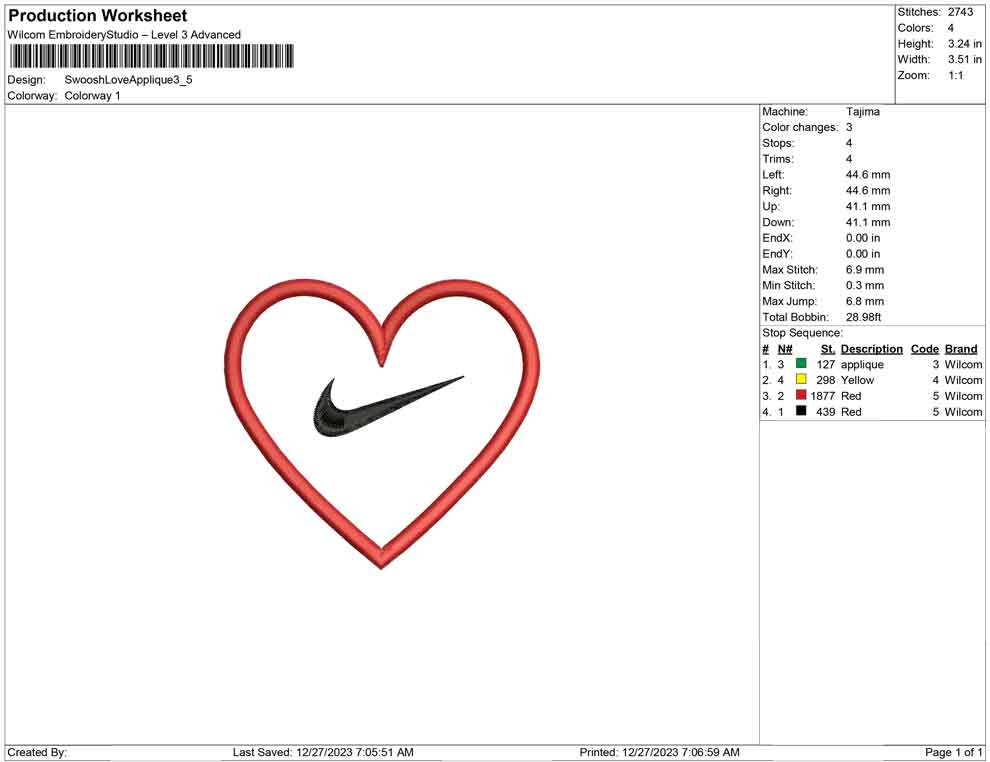Click the 'Wilcom EmbroideryStudio – Level 3 Advanced' text
Image resolution: width=990 pixels, height=762 pixels.
(124, 35)
